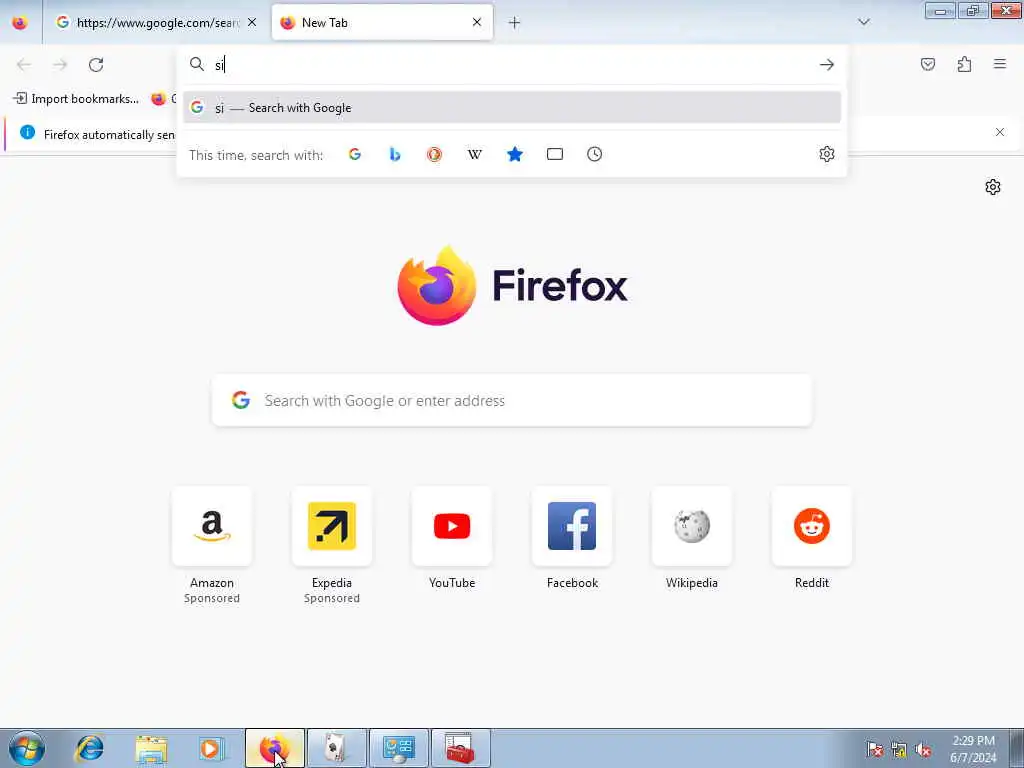Search this time in open Tabs
Image resolution: width=1024 pixels, height=768 pixels.
[x=554, y=154]
